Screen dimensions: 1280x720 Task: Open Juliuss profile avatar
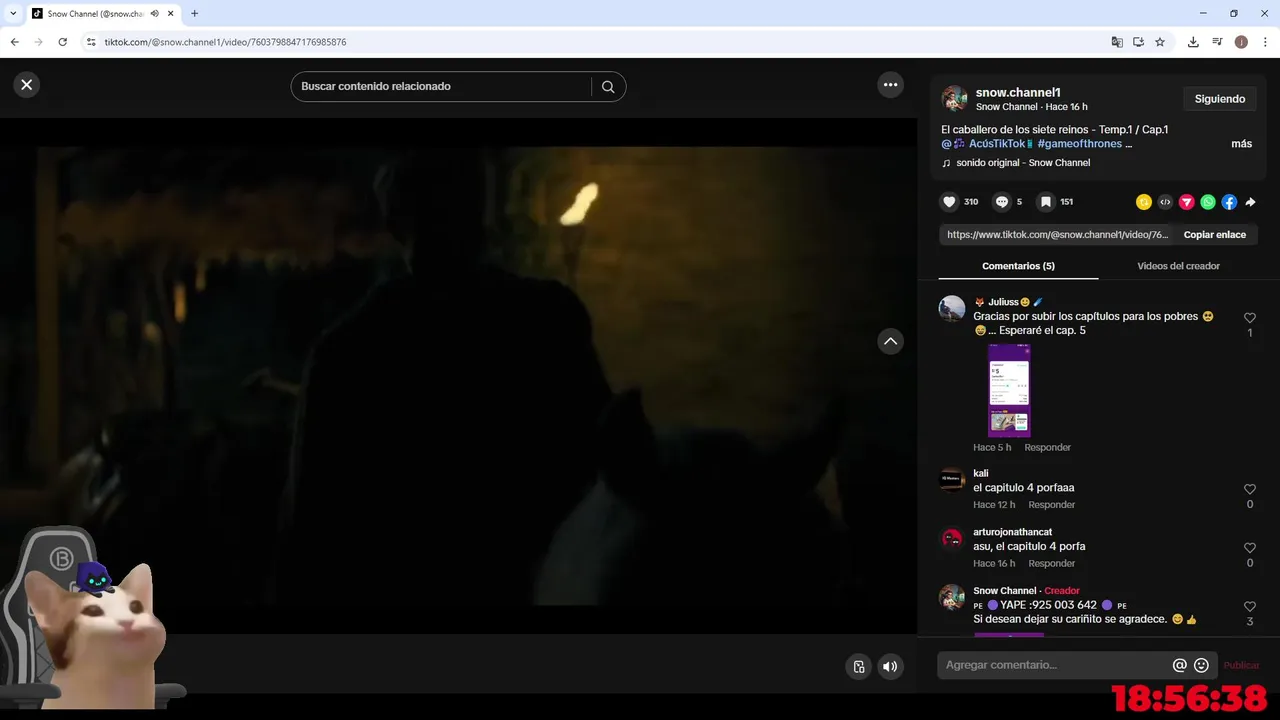952,308
